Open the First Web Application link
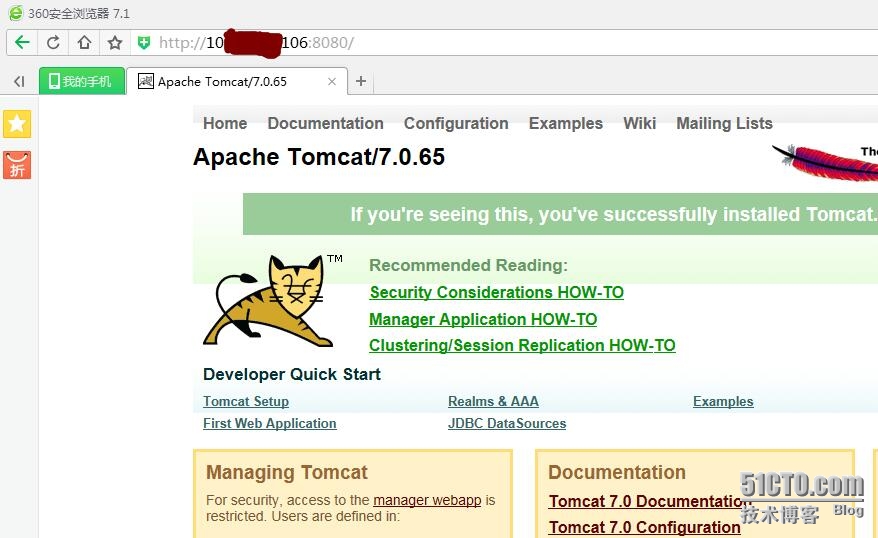Screen dimensions: 878x538 click(x=270, y=423)
